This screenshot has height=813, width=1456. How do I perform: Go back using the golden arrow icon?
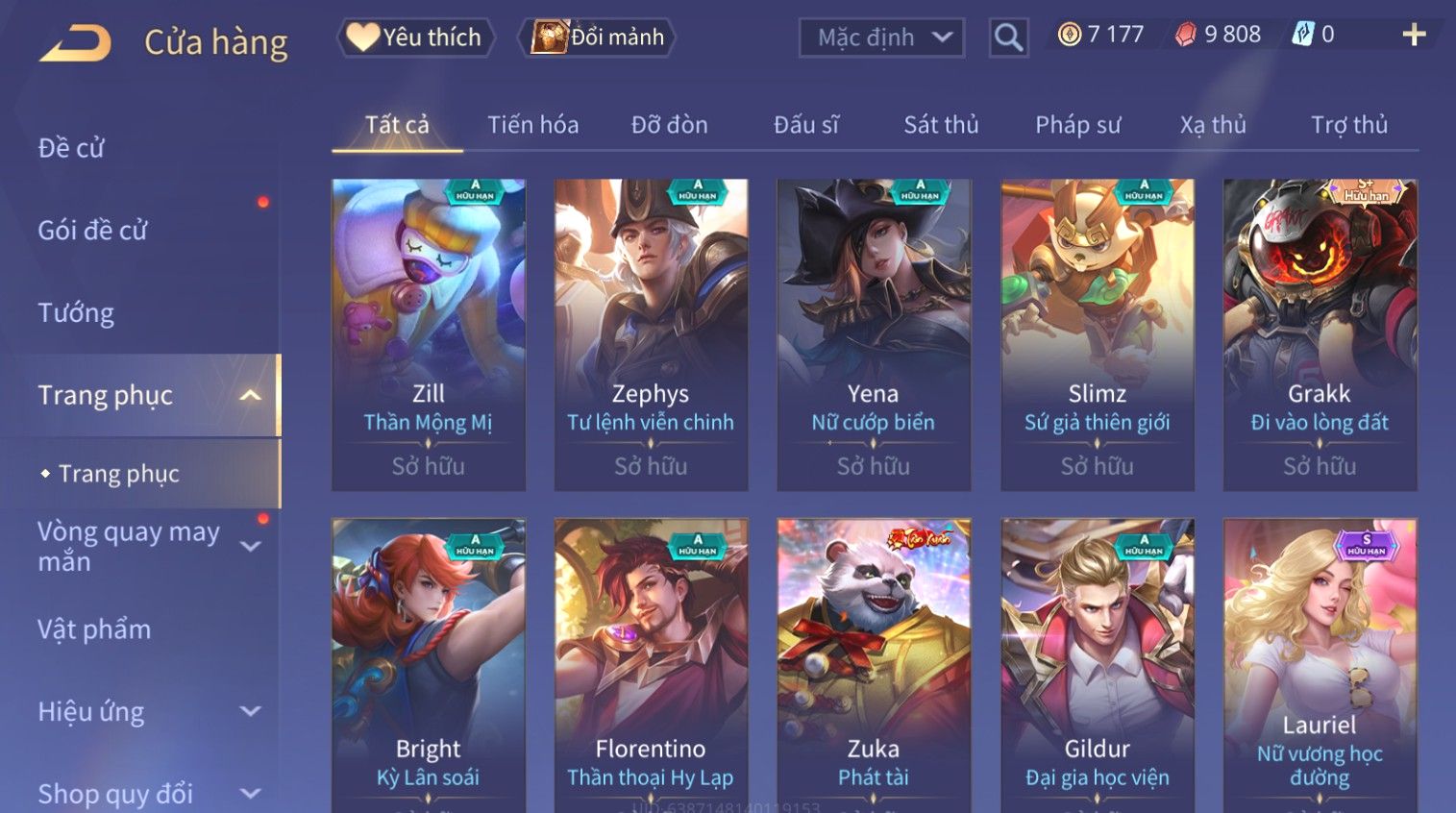pyautogui.click(x=75, y=41)
